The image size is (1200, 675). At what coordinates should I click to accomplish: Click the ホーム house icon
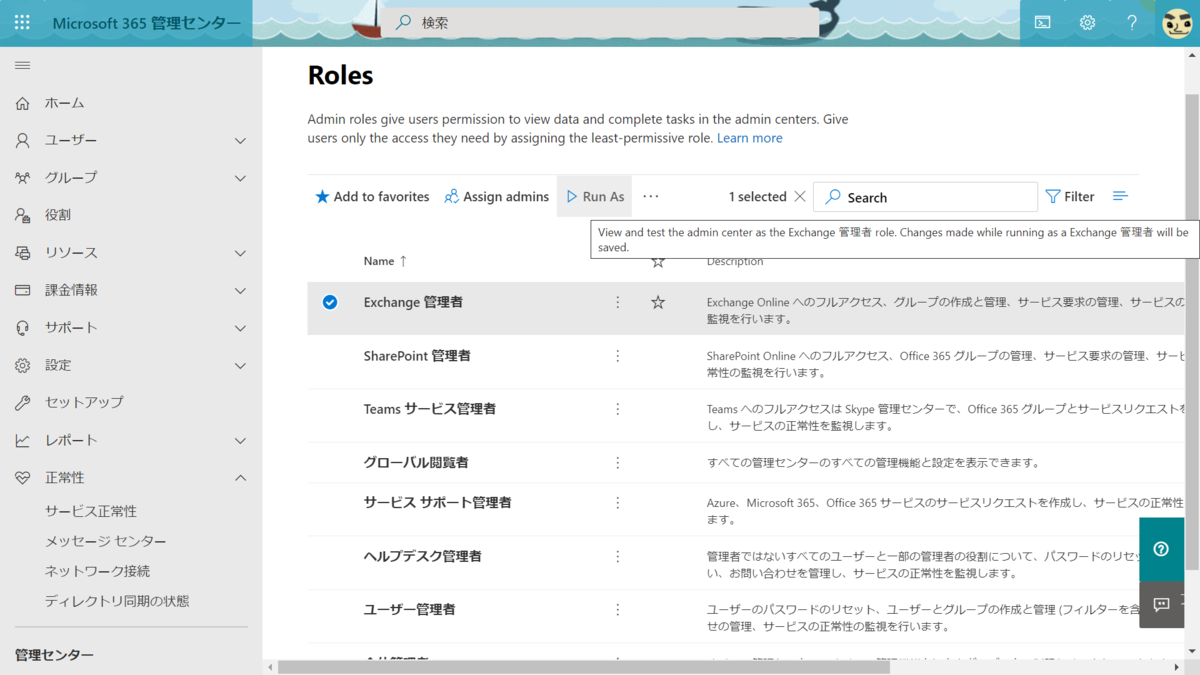pos(22,103)
